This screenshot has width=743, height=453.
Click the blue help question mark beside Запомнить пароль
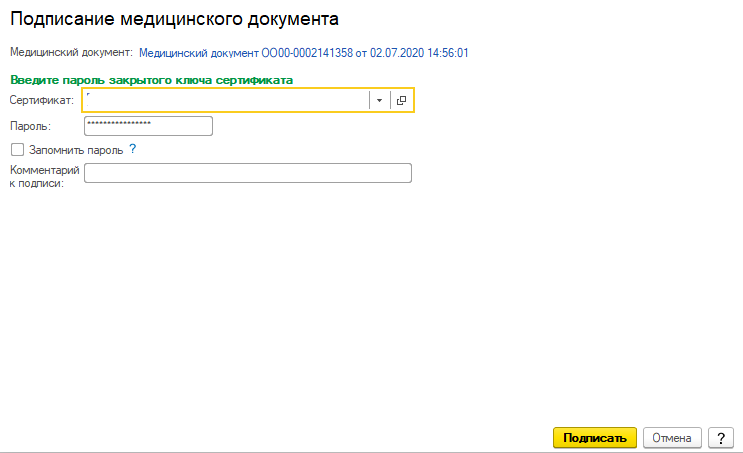pos(132,149)
